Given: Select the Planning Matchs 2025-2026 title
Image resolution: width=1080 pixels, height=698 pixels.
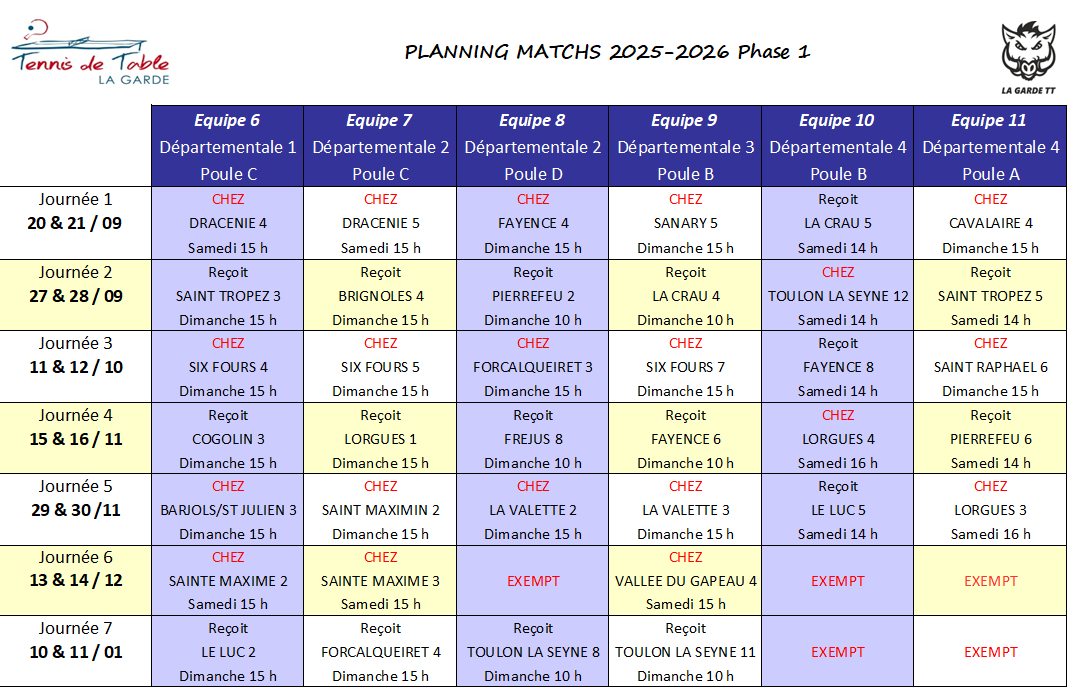Looking at the screenshot, I should (x=607, y=52).
